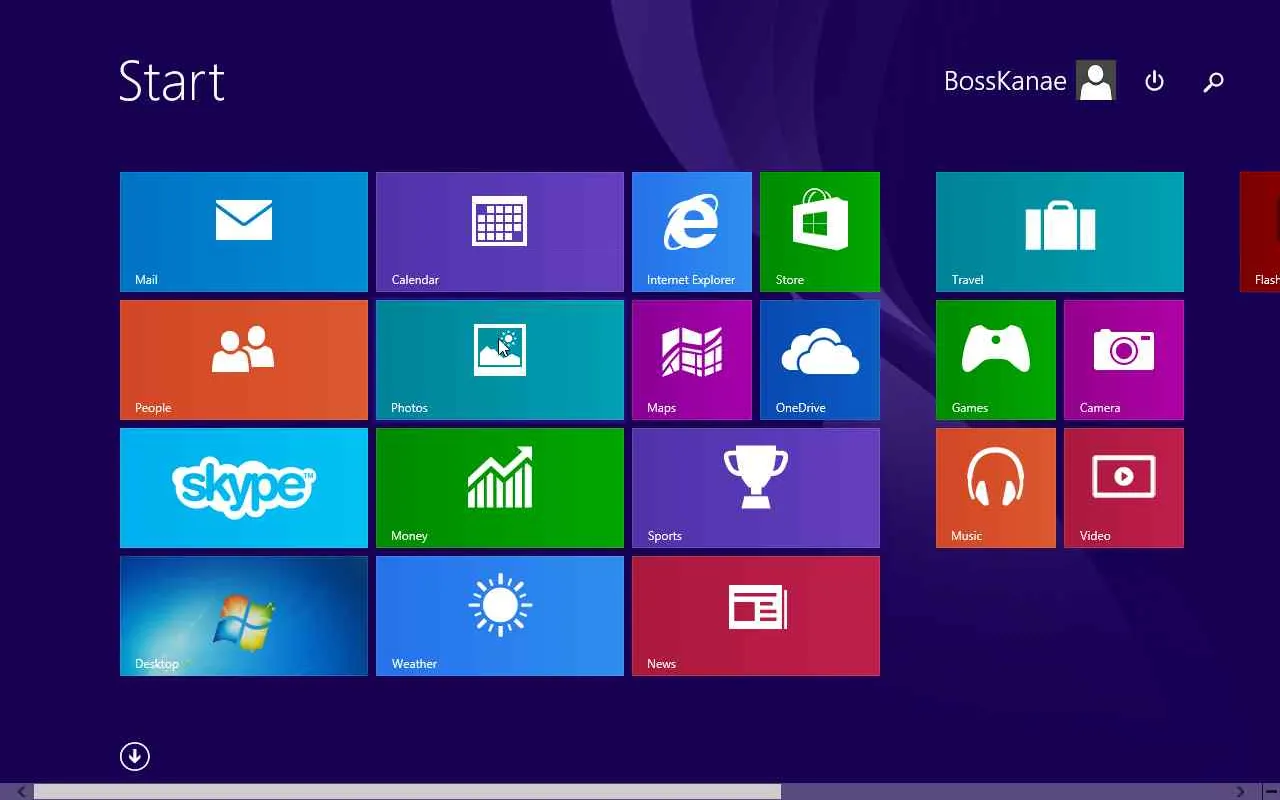Click the BossKanae user account picture
This screenshot has width=1280, height=800.
[1096, 81]
